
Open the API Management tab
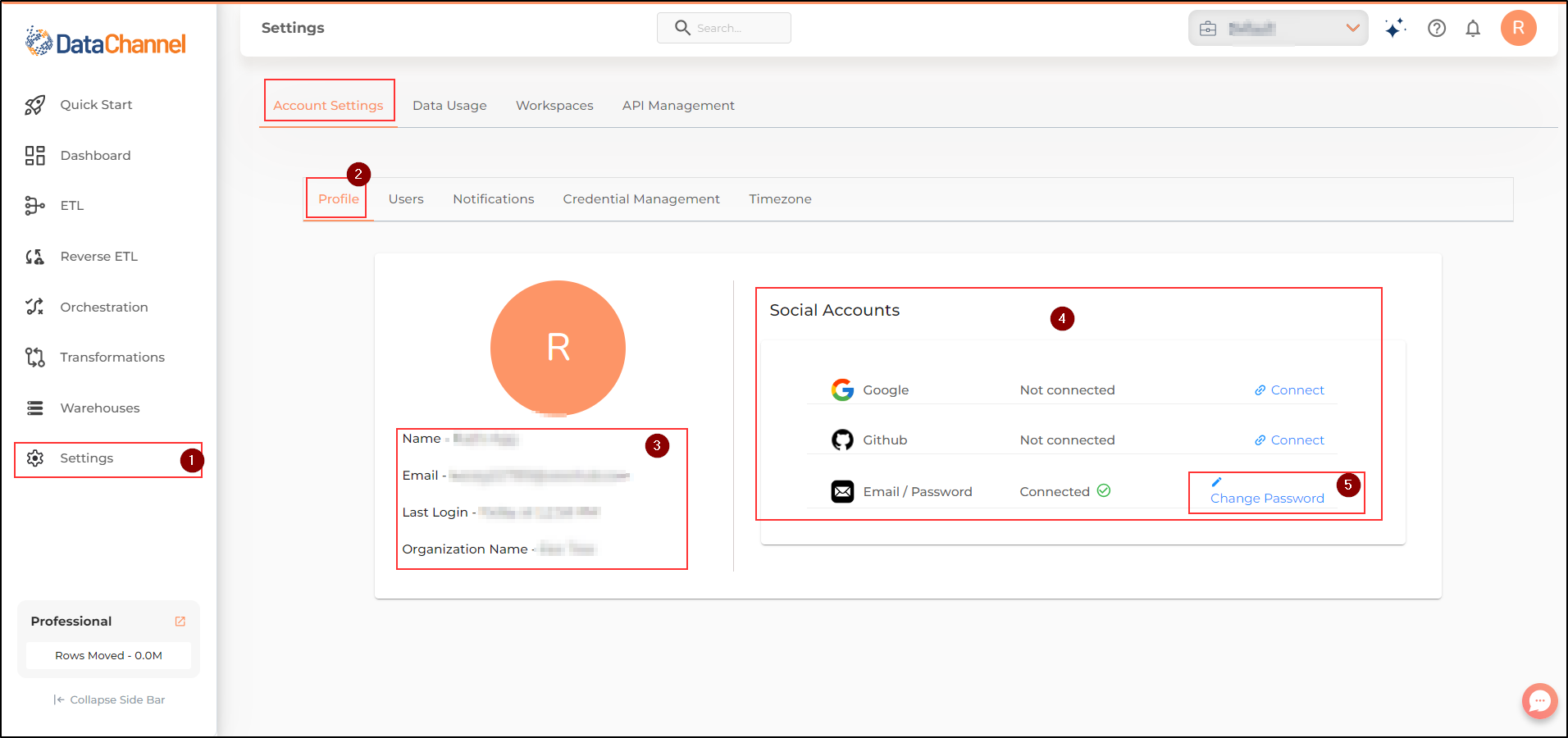[x=678, y=105]
